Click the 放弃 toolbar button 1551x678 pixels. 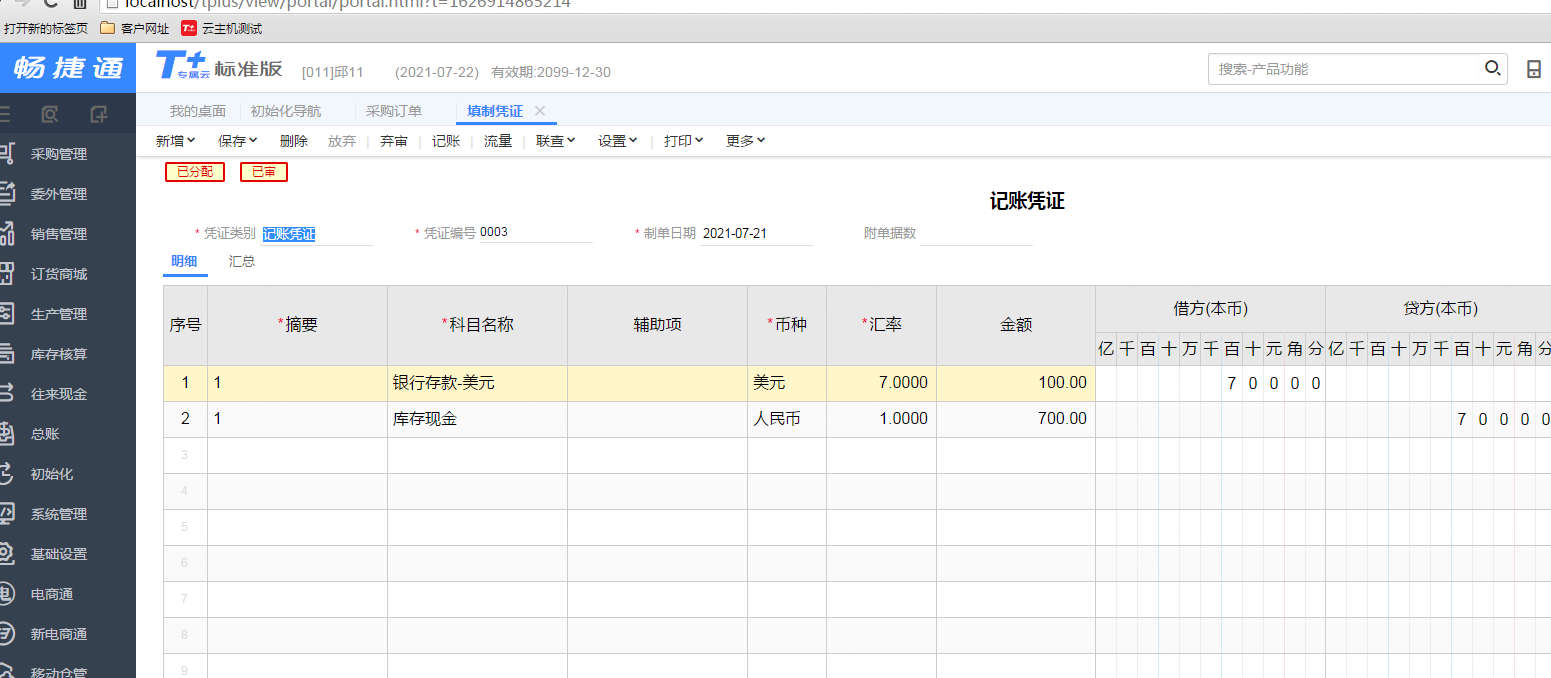342,141
